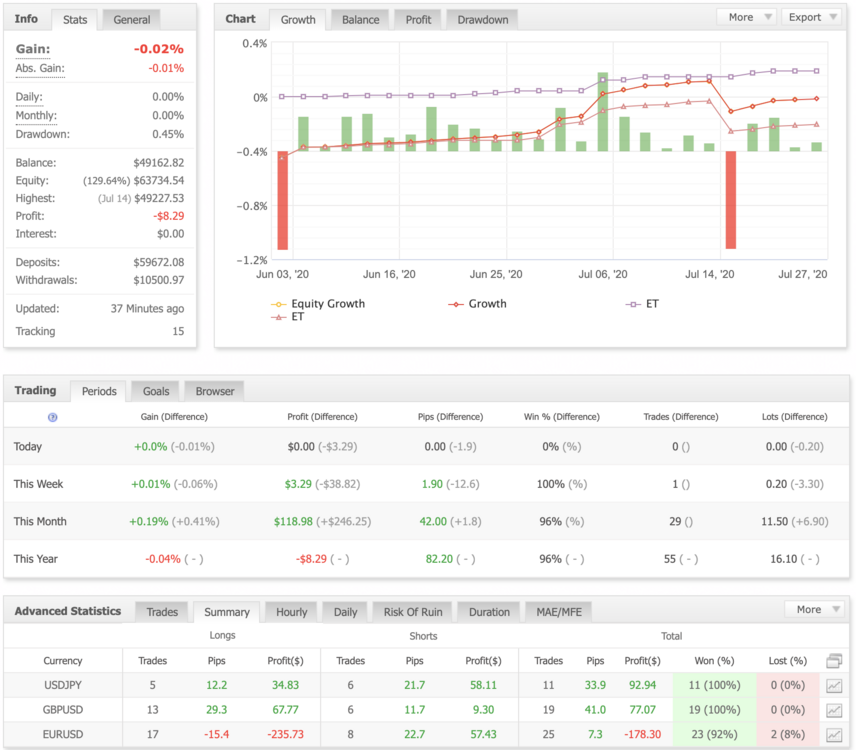The height and width of the screenshot is (750, 856).
Task: Select the Balance chart tab
Action: [360, 20]
